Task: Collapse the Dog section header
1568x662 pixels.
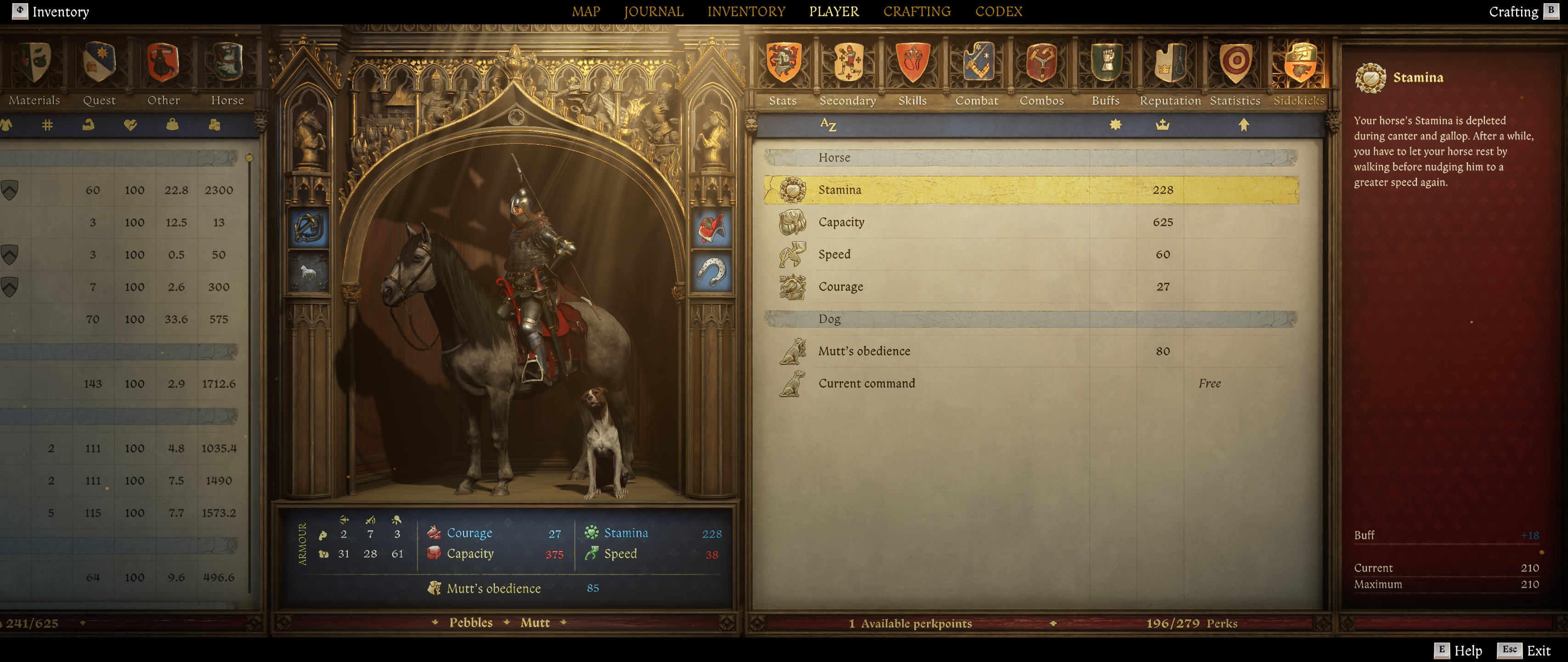Action: pyautogui.click(x=1030, y=319)
